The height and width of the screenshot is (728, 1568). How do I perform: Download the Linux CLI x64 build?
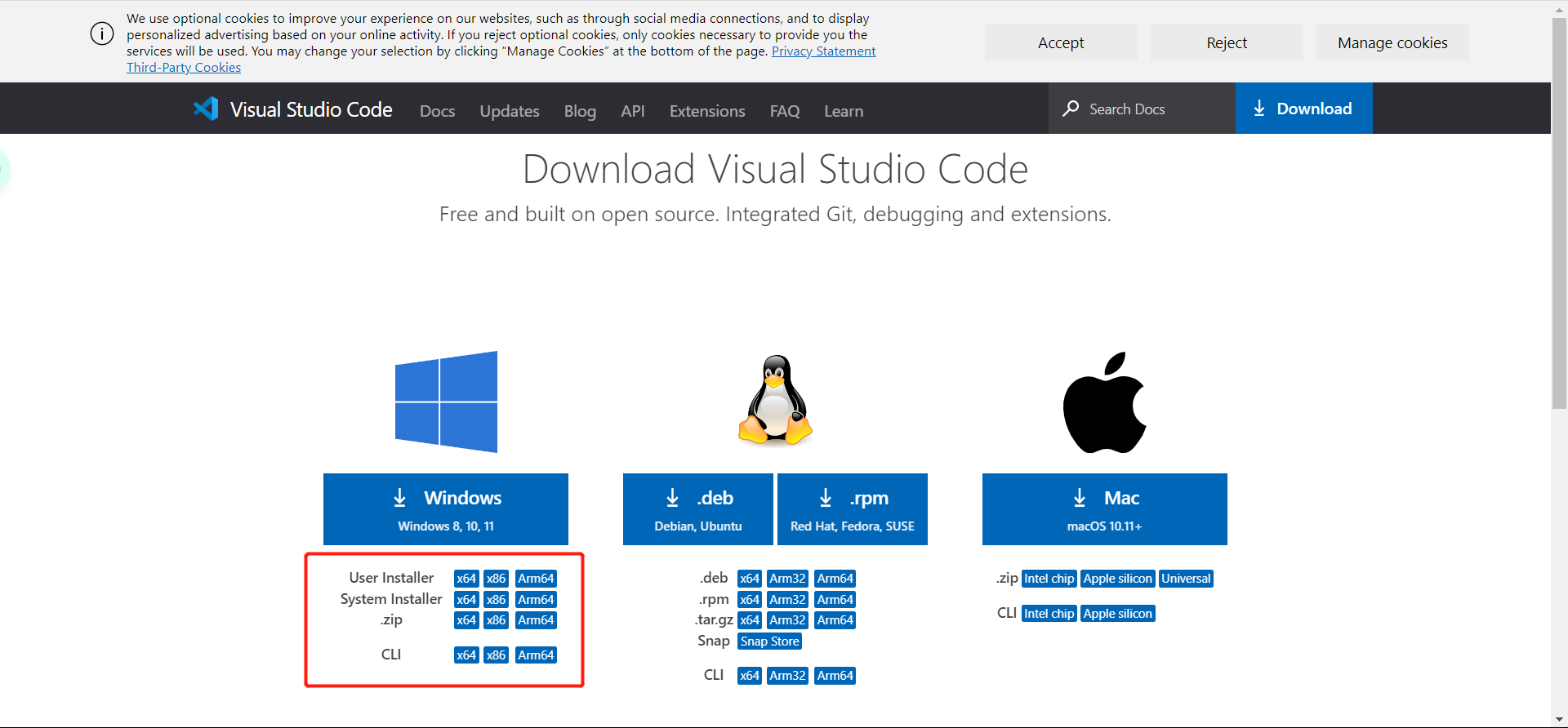point(750,676)
